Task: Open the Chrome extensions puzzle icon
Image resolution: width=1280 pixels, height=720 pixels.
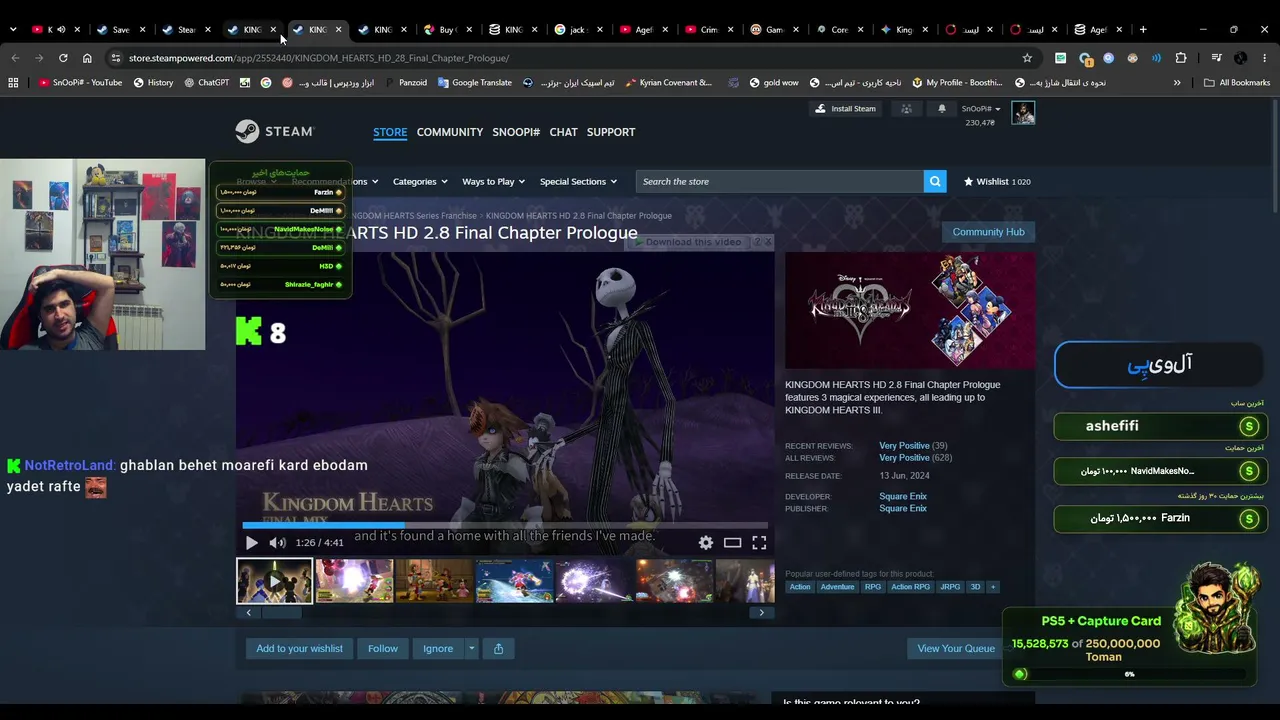Action: [1181, 58]
